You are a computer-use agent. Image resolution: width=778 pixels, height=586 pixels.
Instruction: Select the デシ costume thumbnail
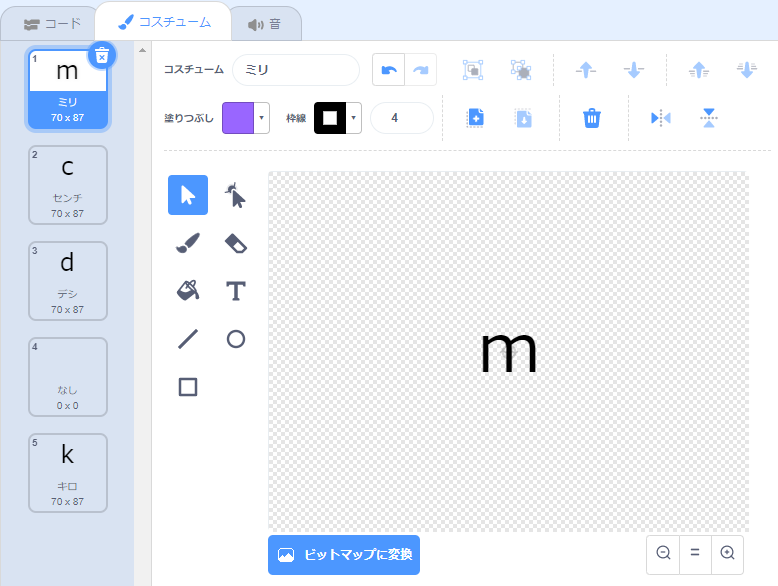coord(67,281)
